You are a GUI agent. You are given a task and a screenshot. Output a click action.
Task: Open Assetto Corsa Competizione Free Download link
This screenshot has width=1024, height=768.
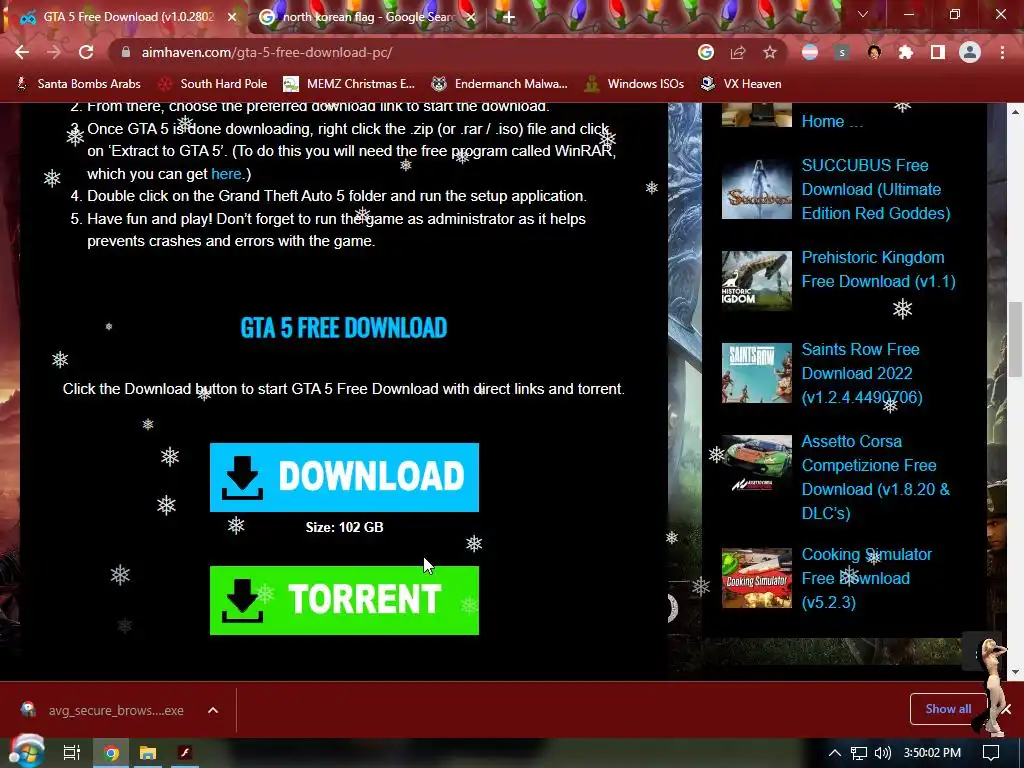(x=875, y=477)
